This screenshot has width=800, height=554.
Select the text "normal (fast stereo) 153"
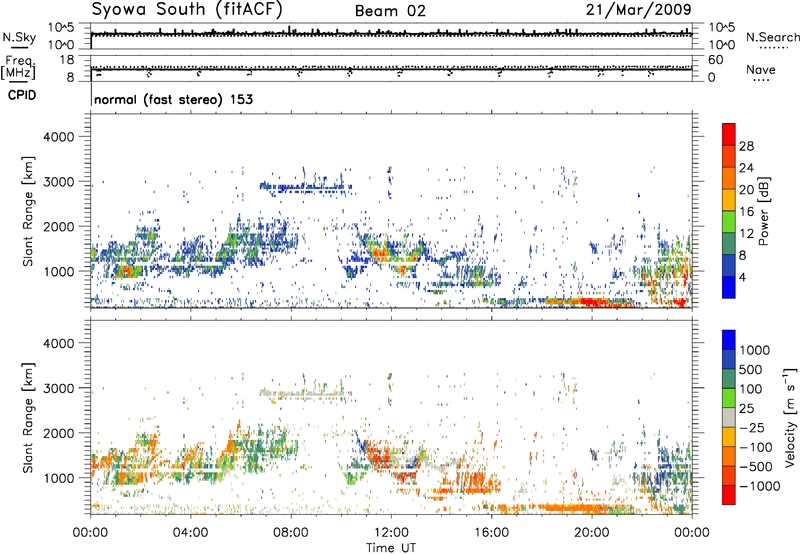pyautogui.click(x=173, y=99)
